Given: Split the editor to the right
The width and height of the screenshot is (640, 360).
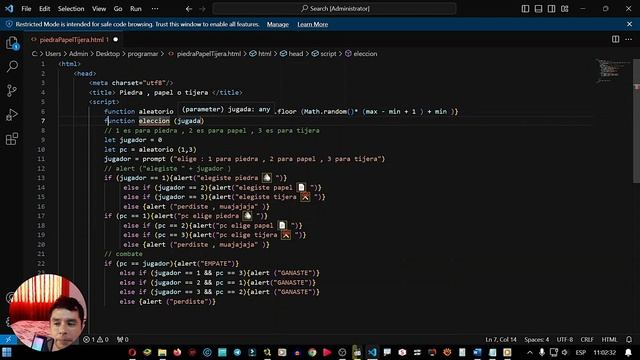Looking at the screenshot, I should pos(616,39).
